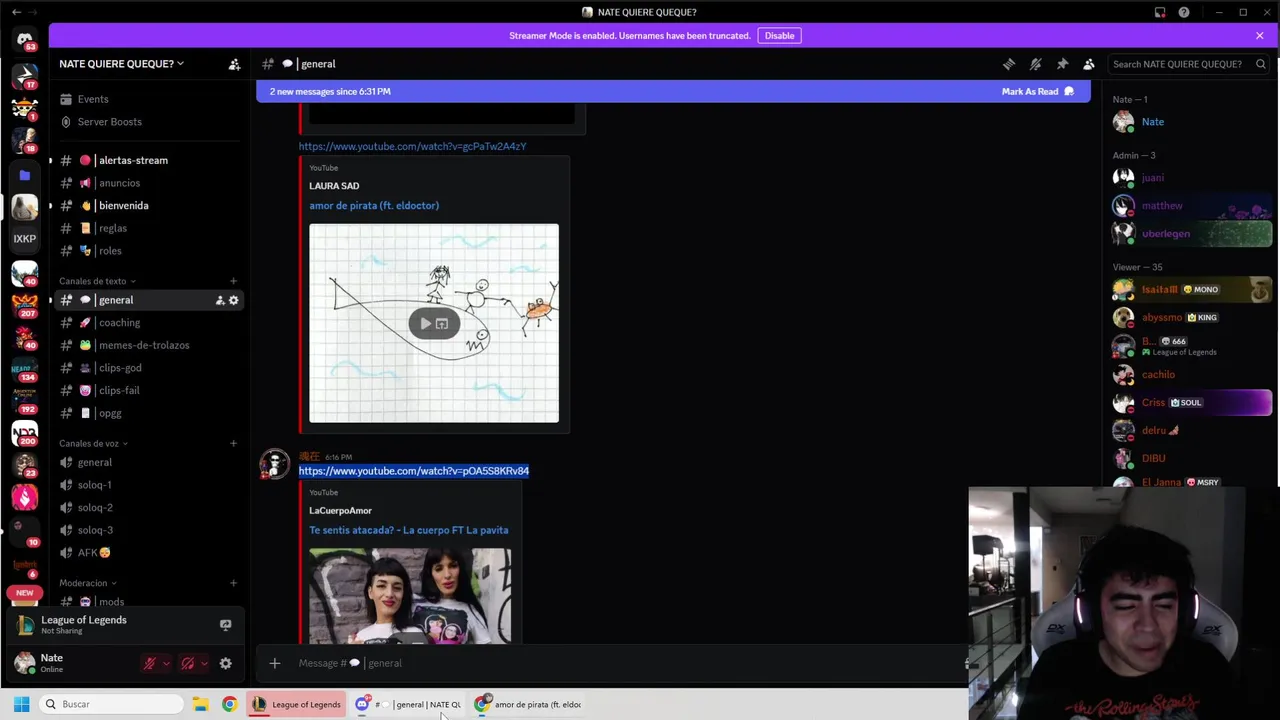
Task: Open invite people icon beside server name
Action: point(234,64)
